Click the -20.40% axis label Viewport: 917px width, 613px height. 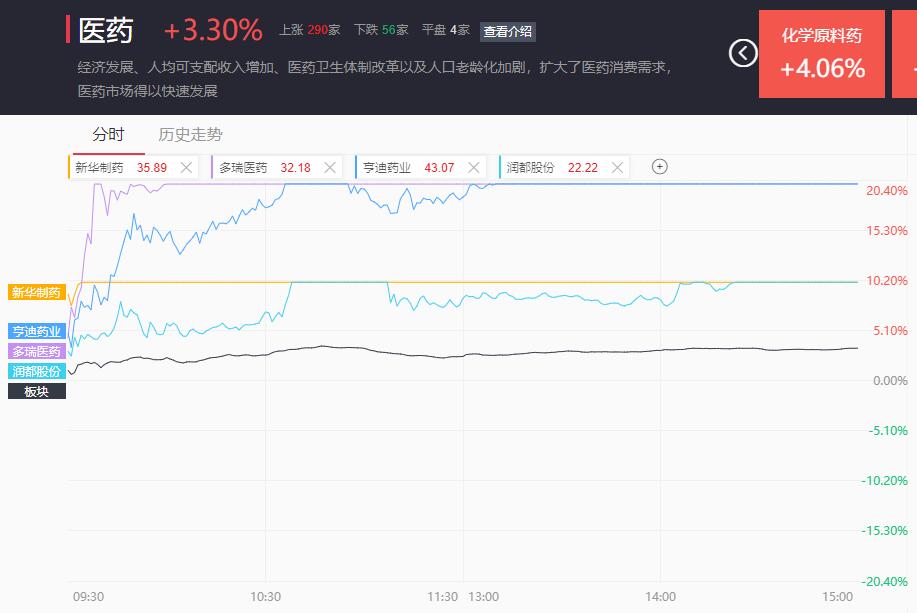pos(884,581)
